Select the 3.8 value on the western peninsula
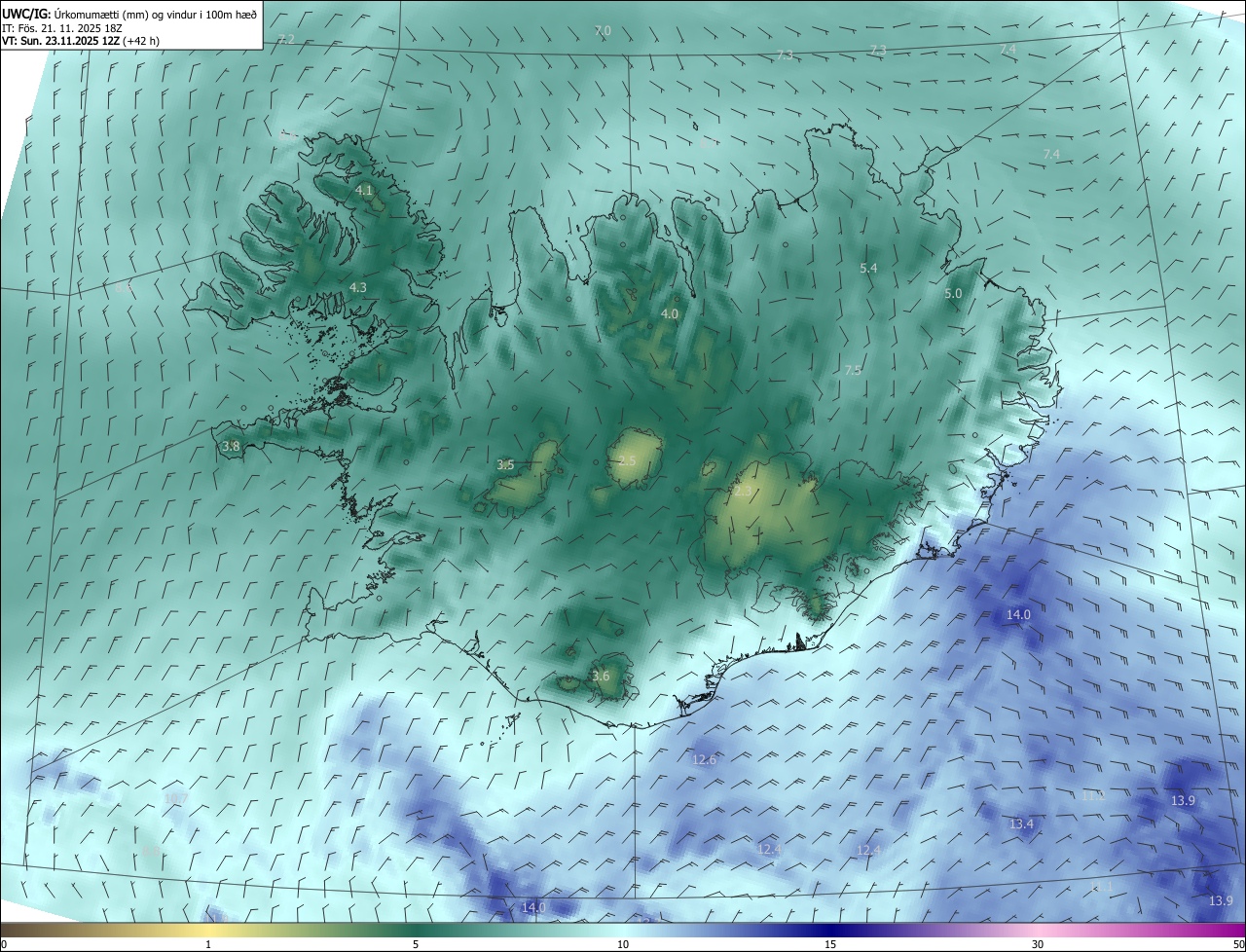Viewport: 1246px width, 952px height. pyautogui.click(x=231, y=446)
